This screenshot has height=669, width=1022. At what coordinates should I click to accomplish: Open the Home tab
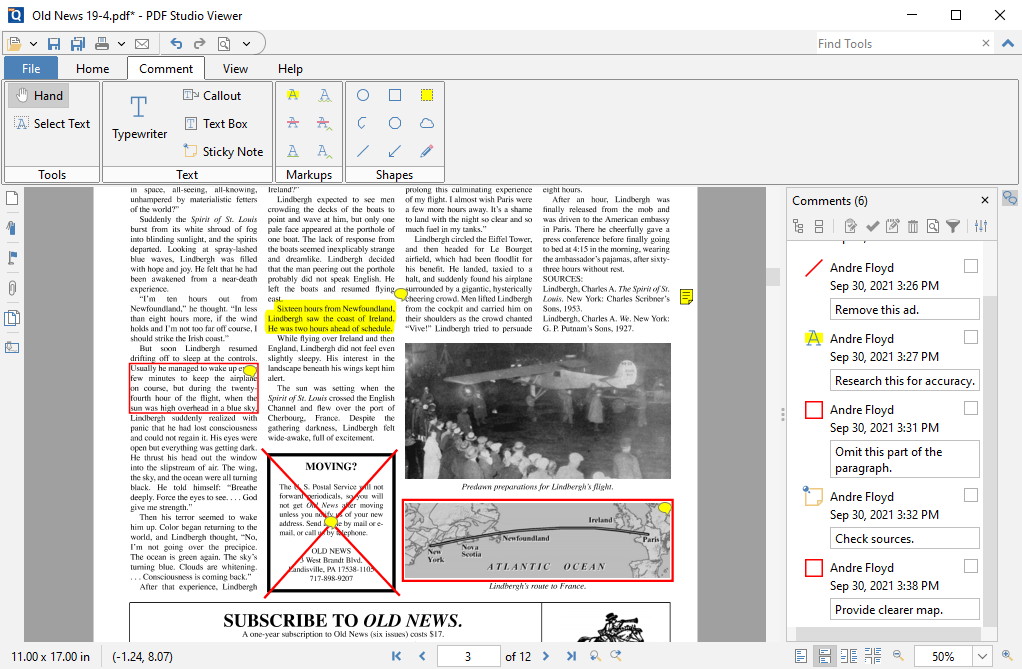(93, 68)
